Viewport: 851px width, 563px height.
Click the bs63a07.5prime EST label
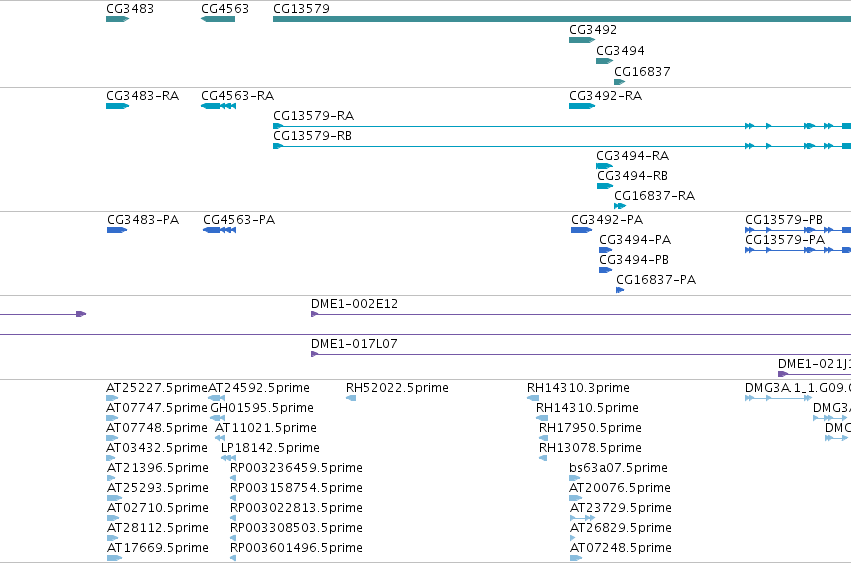pyautogui.click(x=618, y=467)
